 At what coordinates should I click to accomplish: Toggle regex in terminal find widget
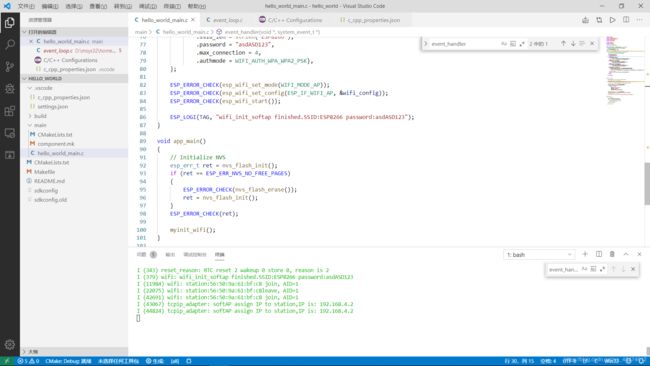click(x=602, y=269)
